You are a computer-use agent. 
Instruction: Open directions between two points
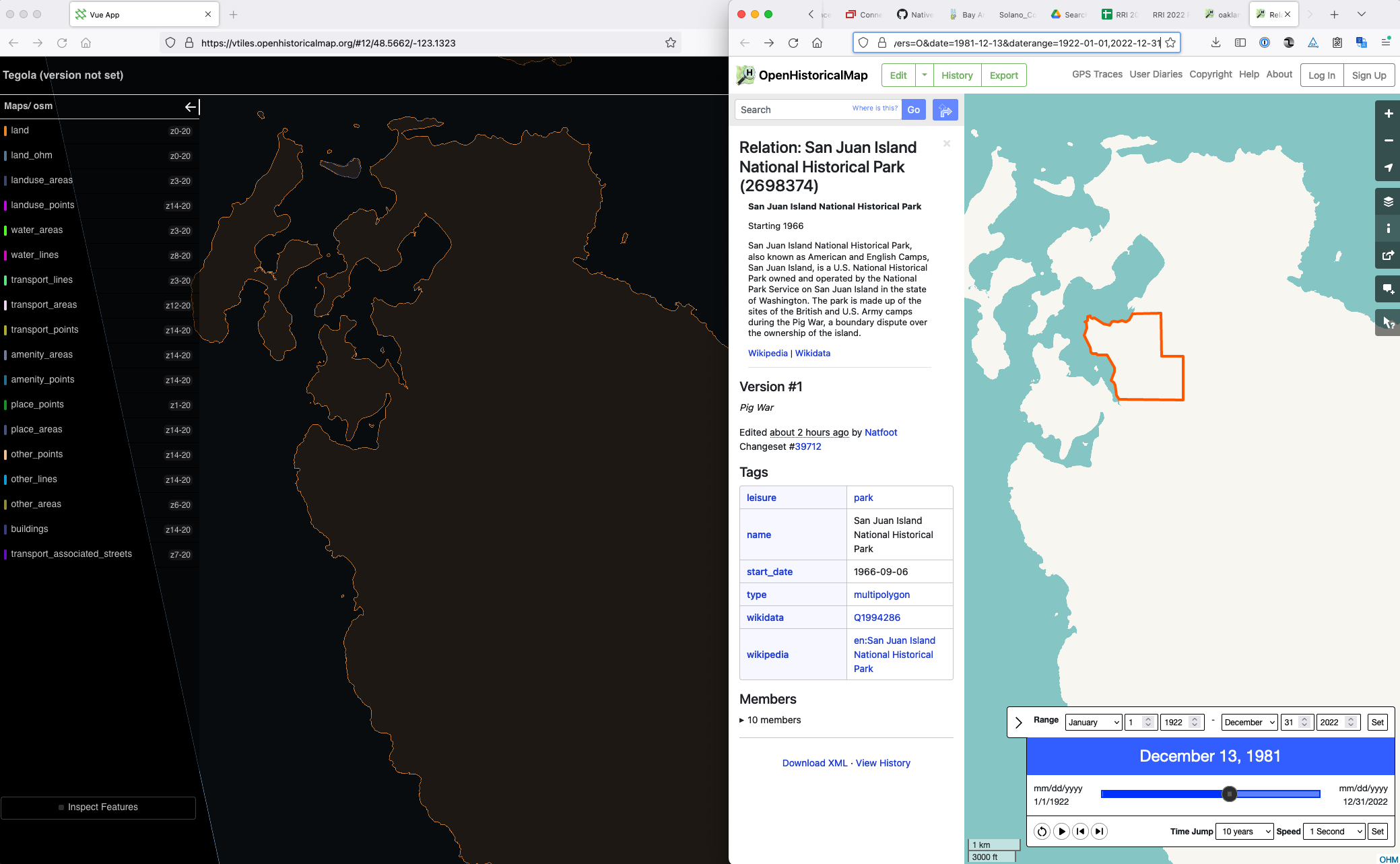click(x=945, y=110)
